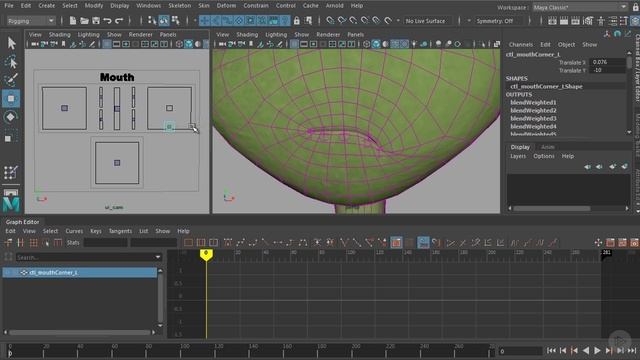Click the Undo arrow icon
Viewport: 640px width, 360px height.
pyautogui.click(x=107, y=20)
